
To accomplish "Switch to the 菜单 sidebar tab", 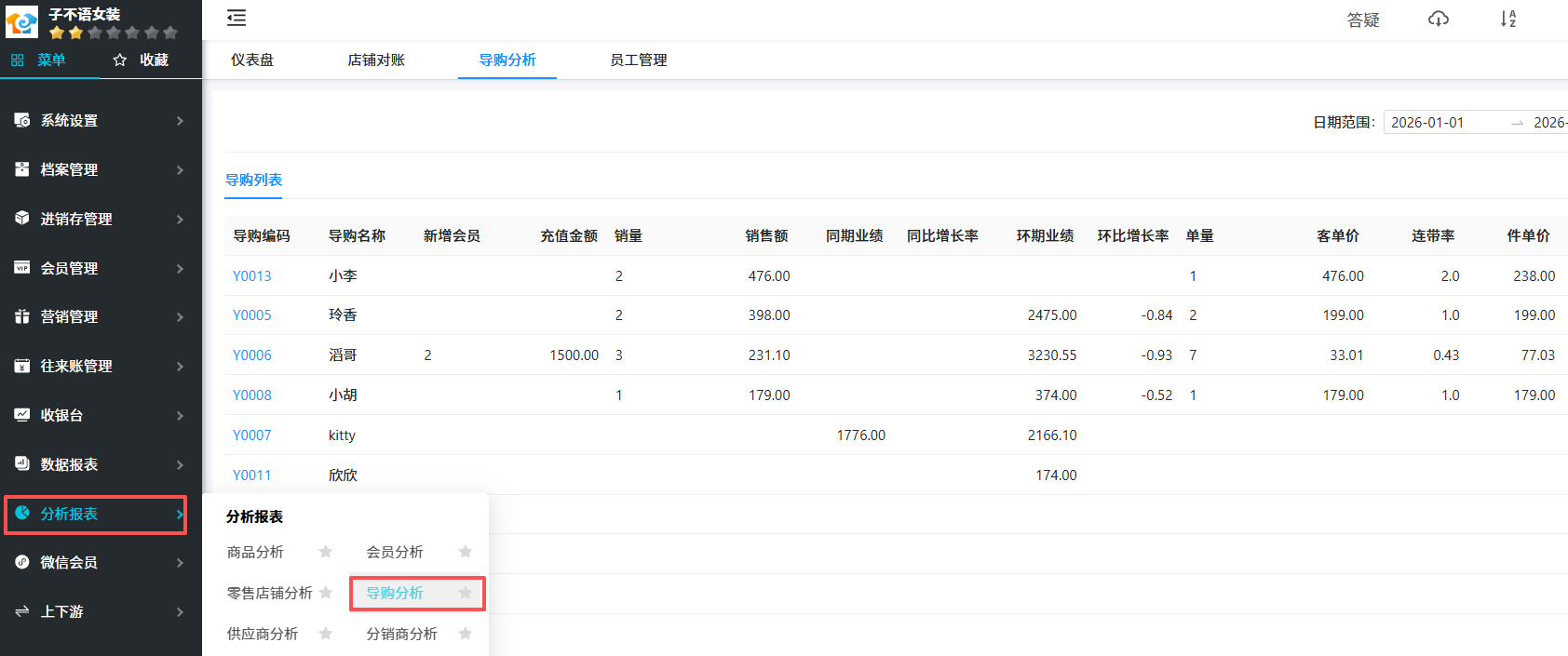I will [x=38, y=60].
